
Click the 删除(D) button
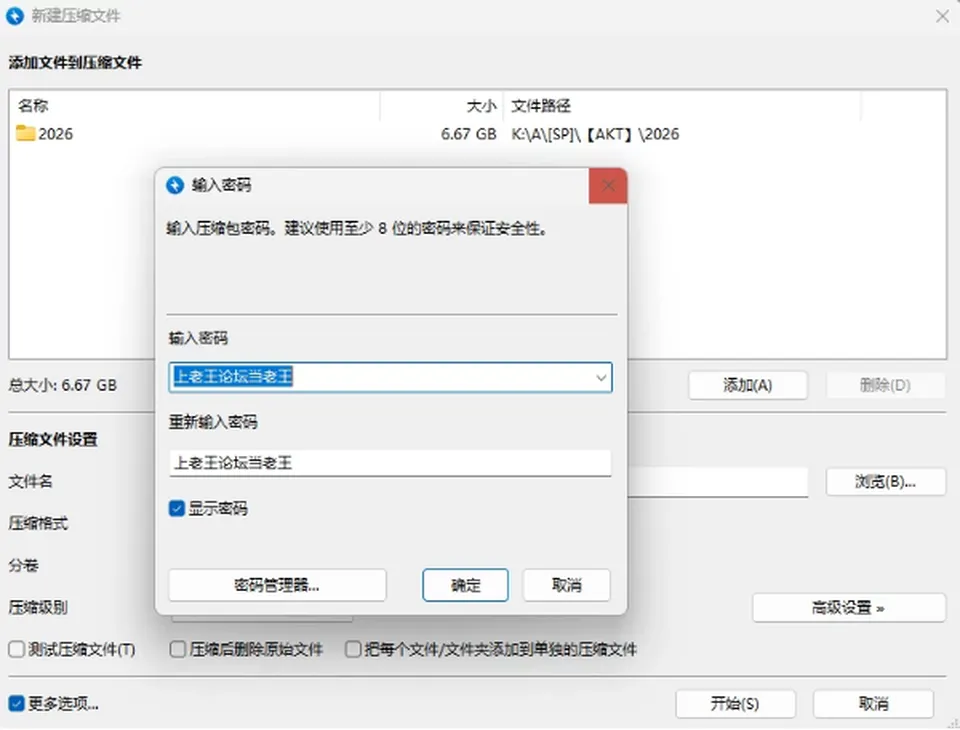click(x=885, y=385)
